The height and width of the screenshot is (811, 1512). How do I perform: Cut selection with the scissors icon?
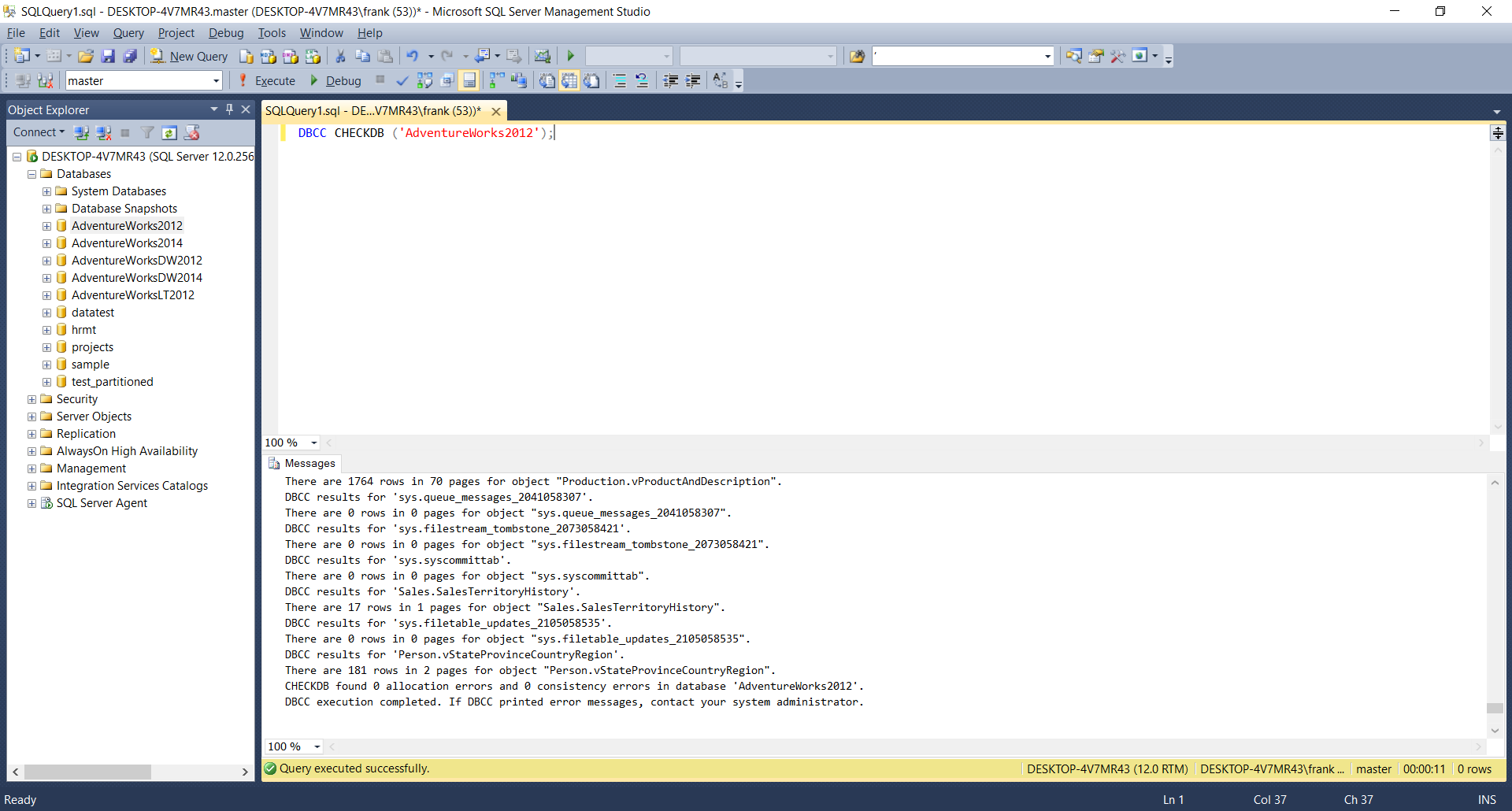click(340, 56)
